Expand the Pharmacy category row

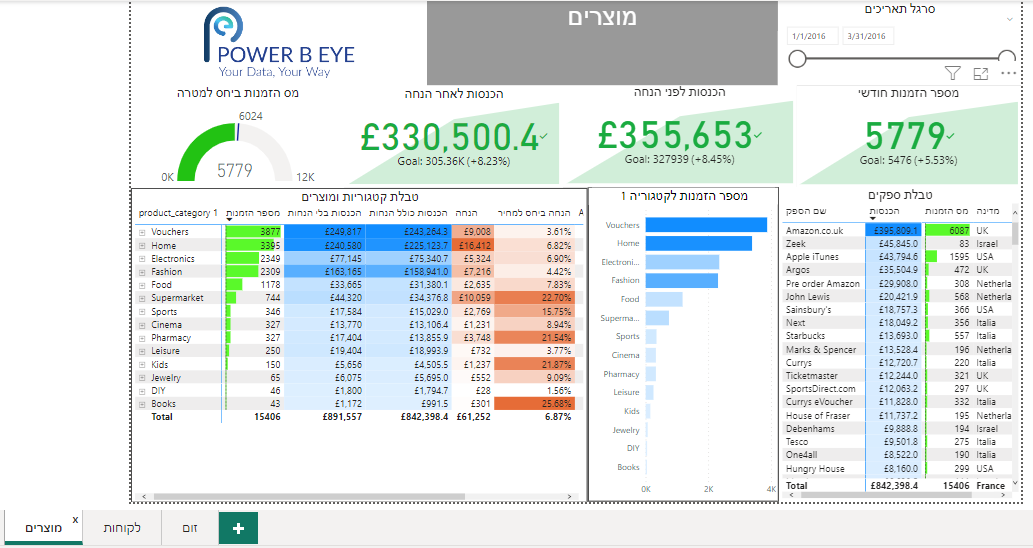point(142,338)
